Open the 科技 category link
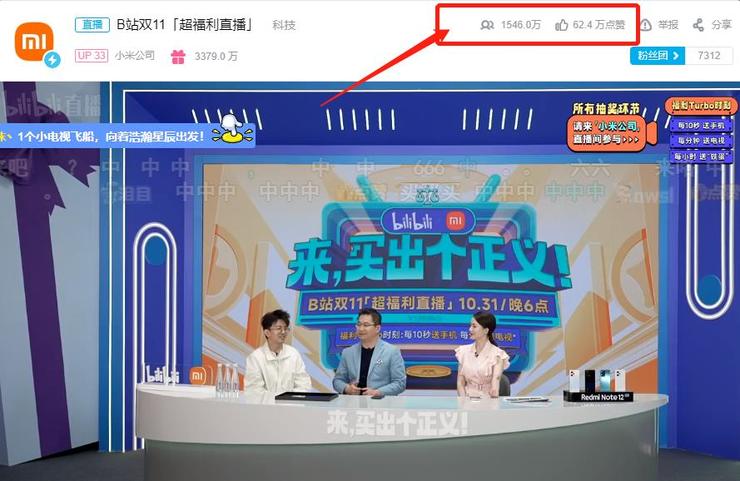This screenshot has width=740, height=481. 284,25
